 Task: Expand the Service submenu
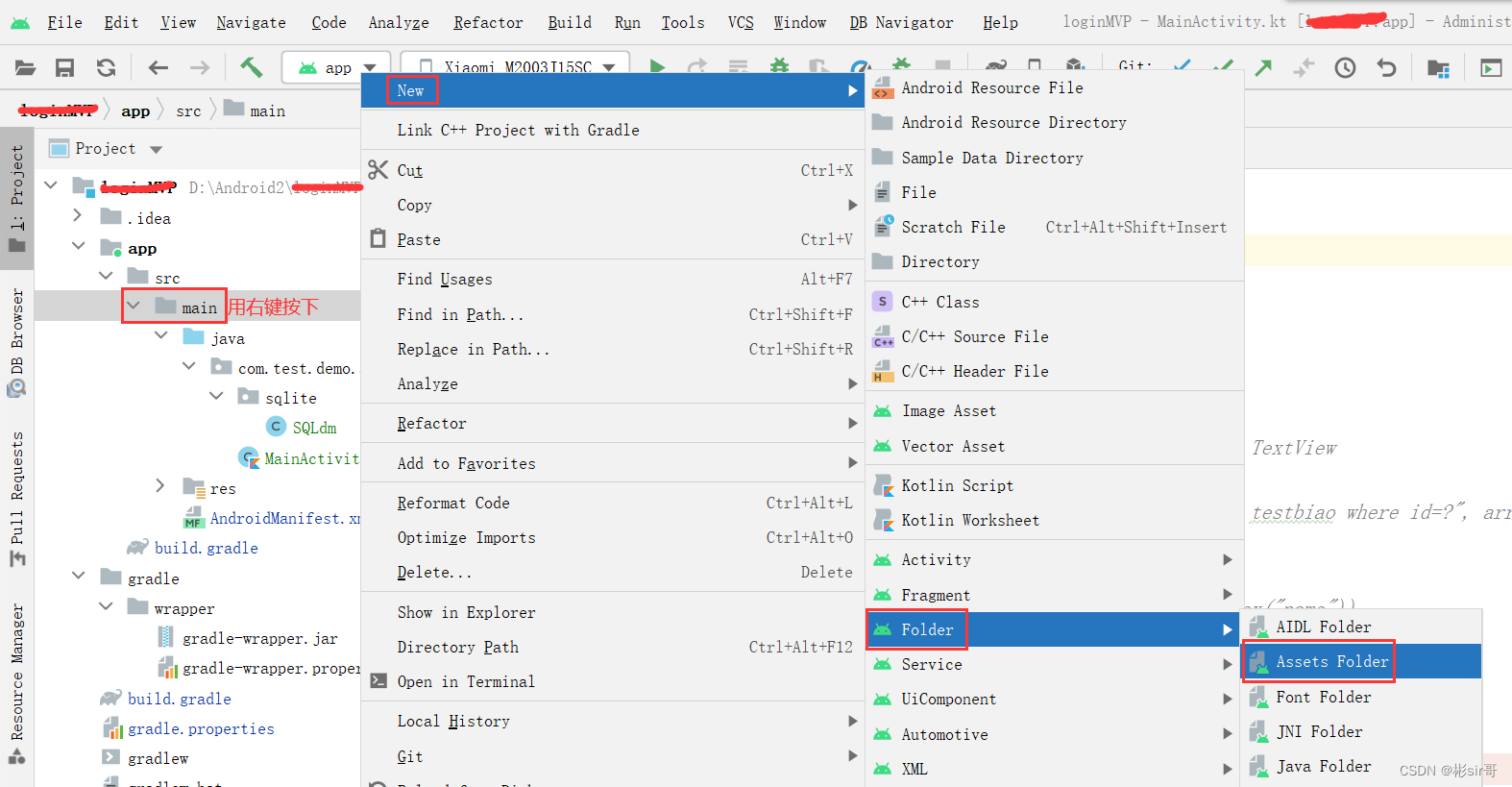coord(1055,664)
